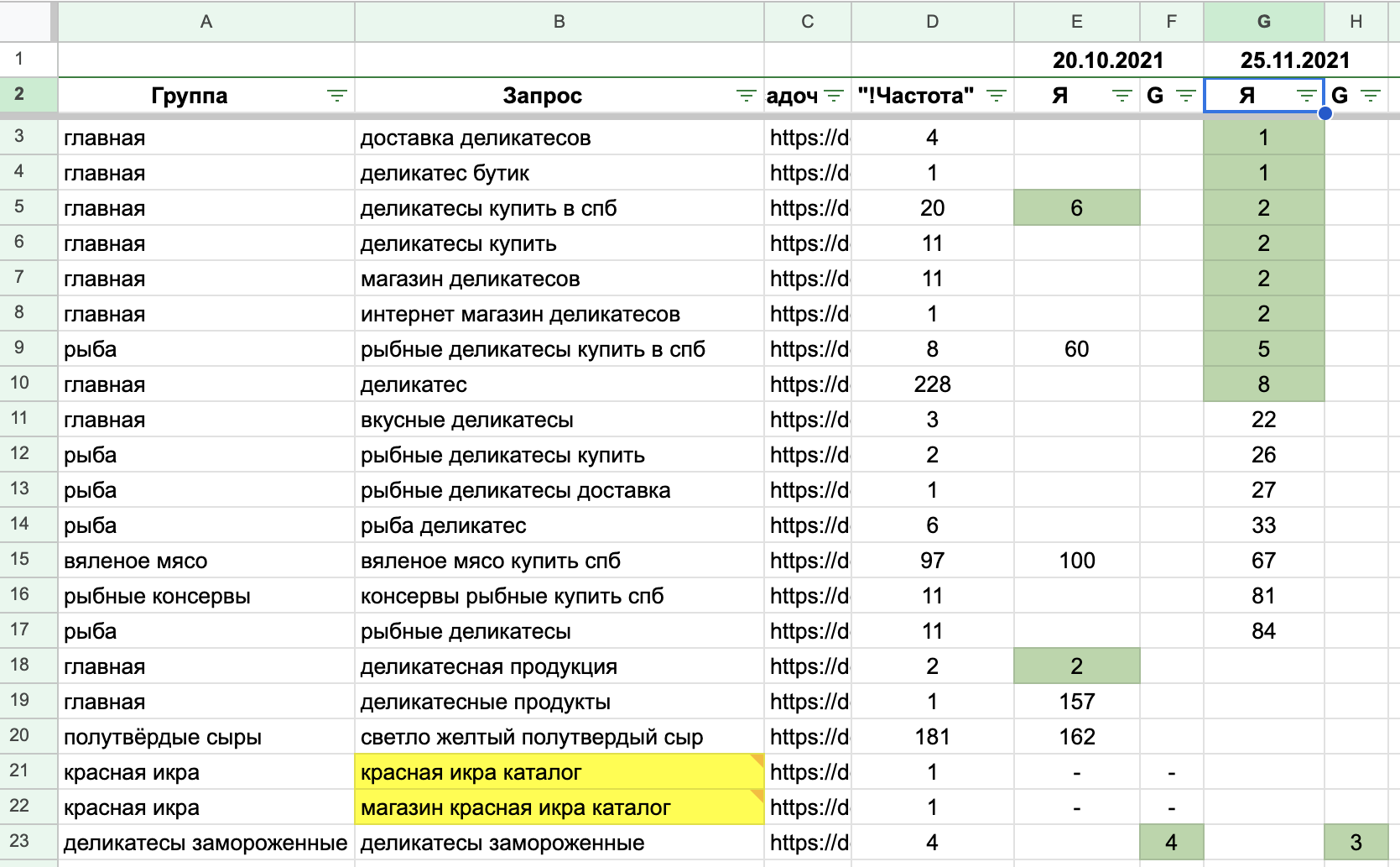This screenshot has height=867, width=1400.
Task: Select column F header
Action: click(1172, 22)
